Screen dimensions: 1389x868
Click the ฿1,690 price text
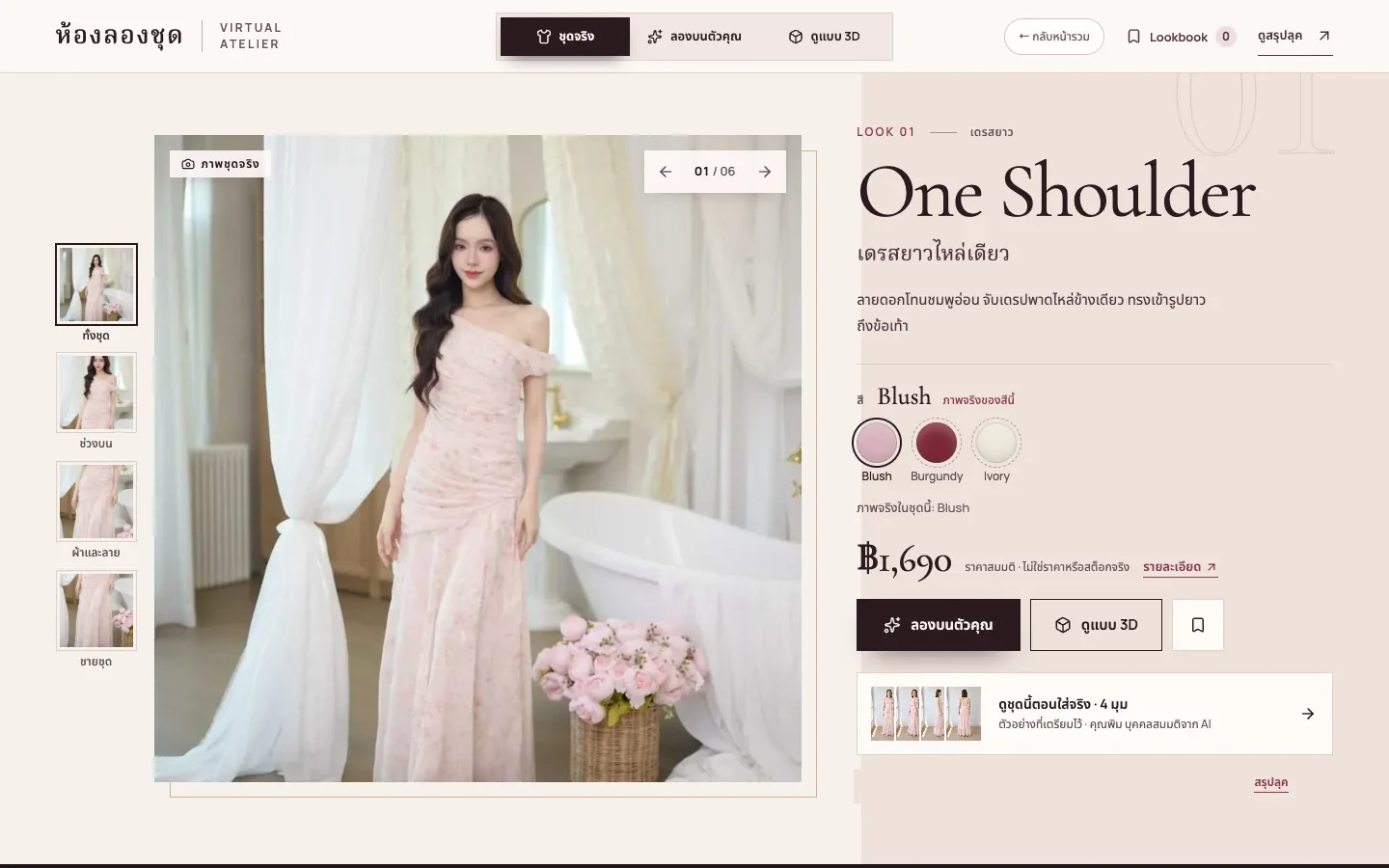[904, 560]
